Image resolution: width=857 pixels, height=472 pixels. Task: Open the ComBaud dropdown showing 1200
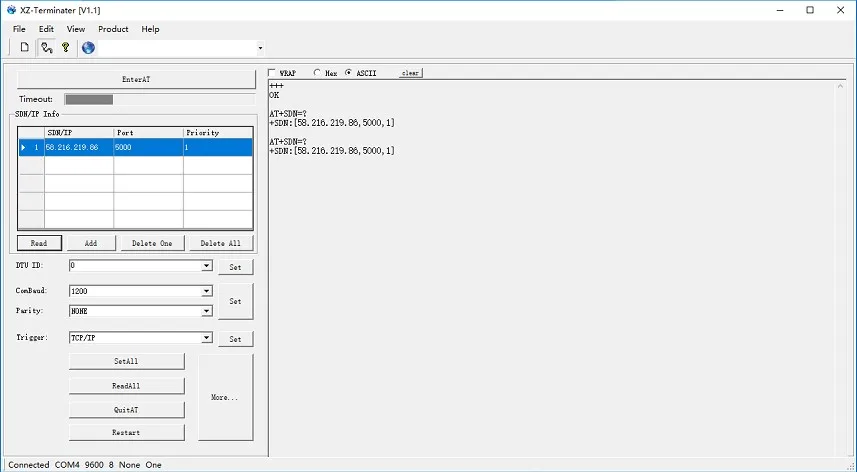point(206,291)
